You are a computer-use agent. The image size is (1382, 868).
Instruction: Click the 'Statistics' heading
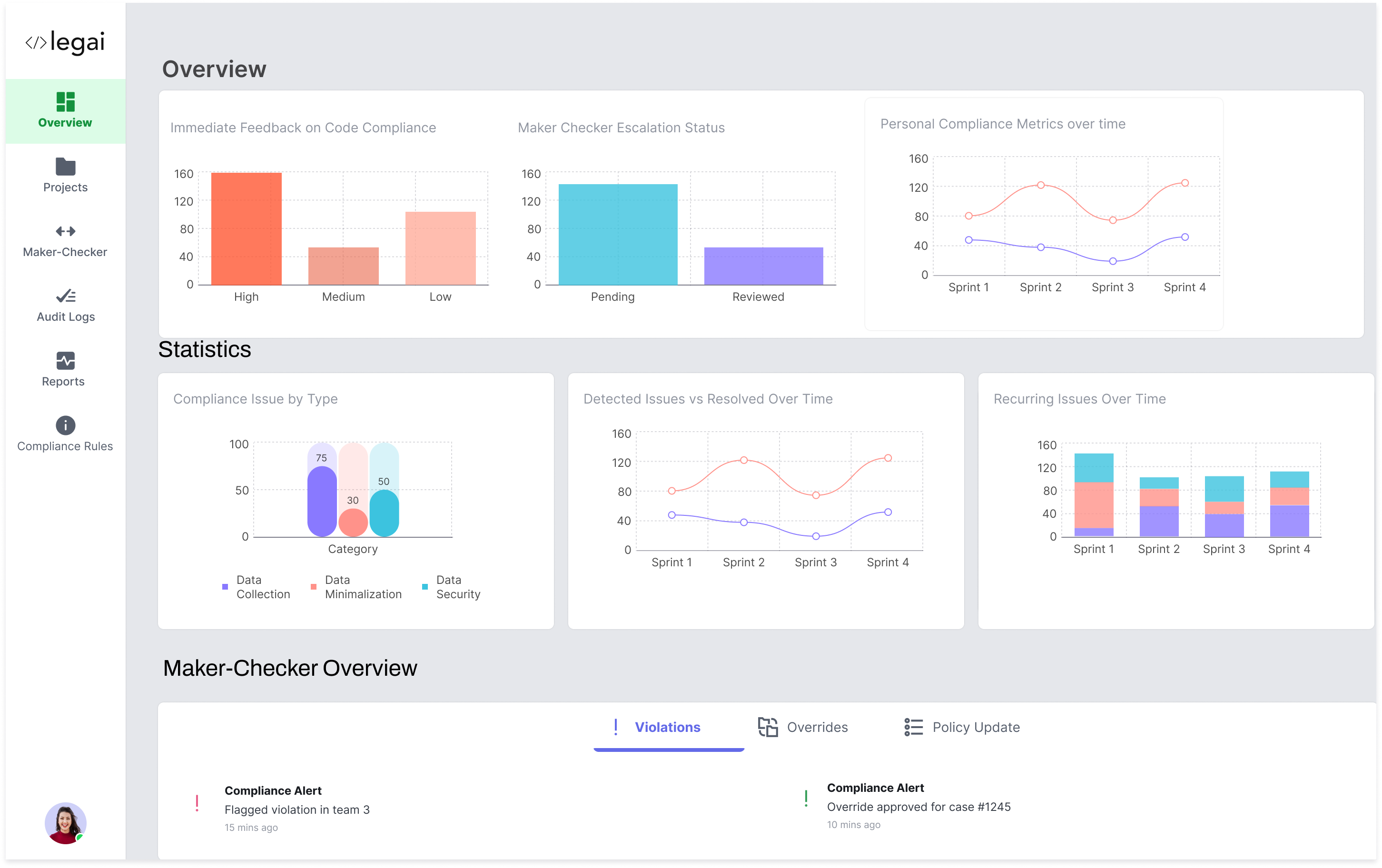point(204,350)
